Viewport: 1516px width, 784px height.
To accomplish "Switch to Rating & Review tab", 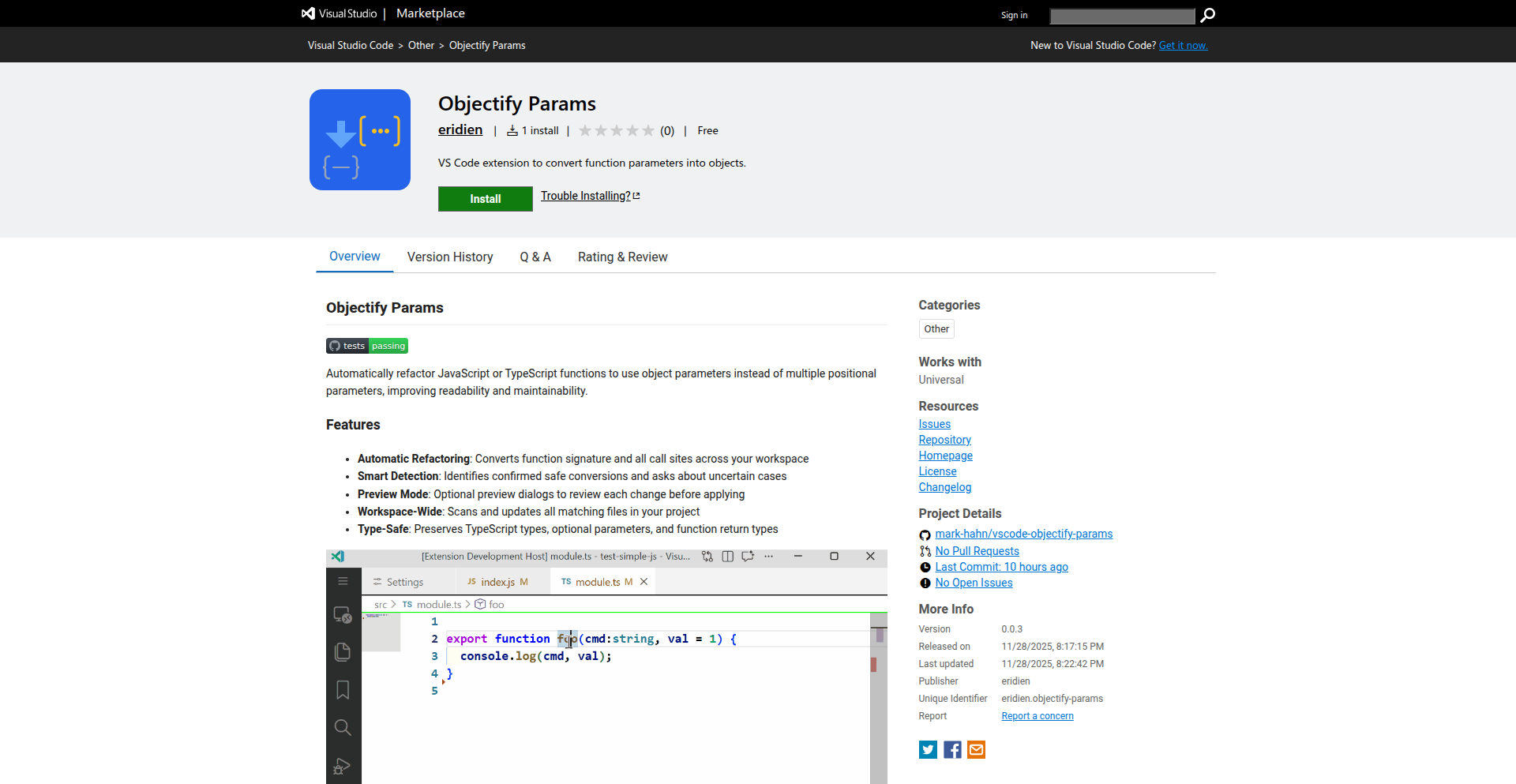I will (x=622, y=257).
